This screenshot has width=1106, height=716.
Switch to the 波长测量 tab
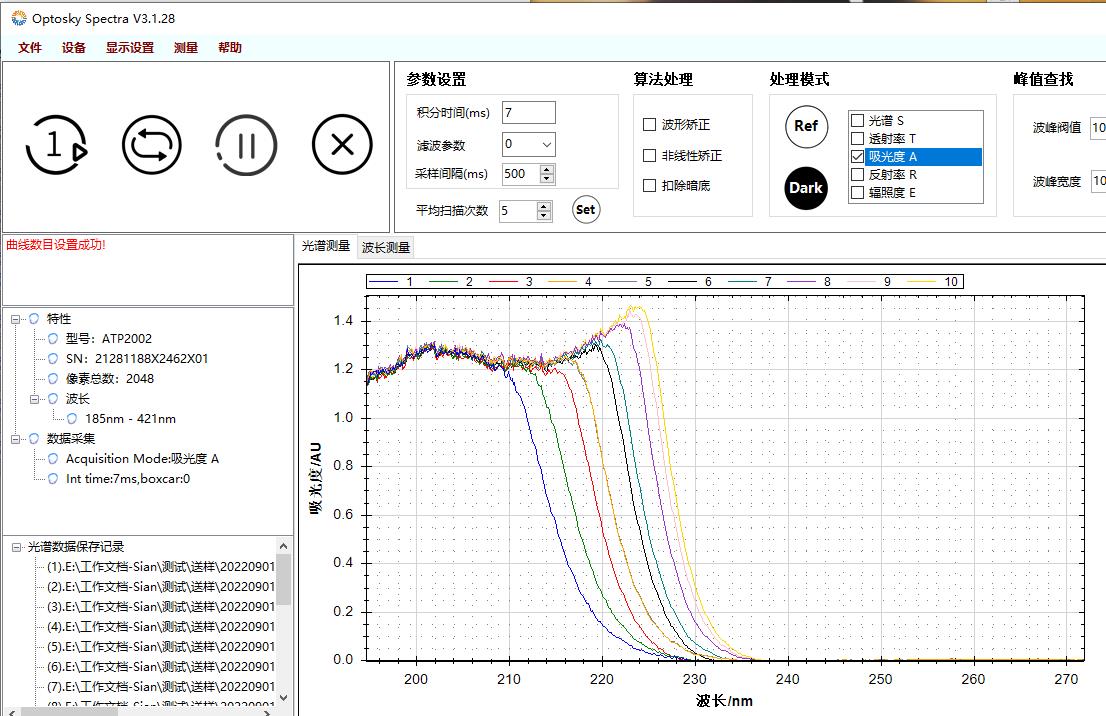coord(386,247)
